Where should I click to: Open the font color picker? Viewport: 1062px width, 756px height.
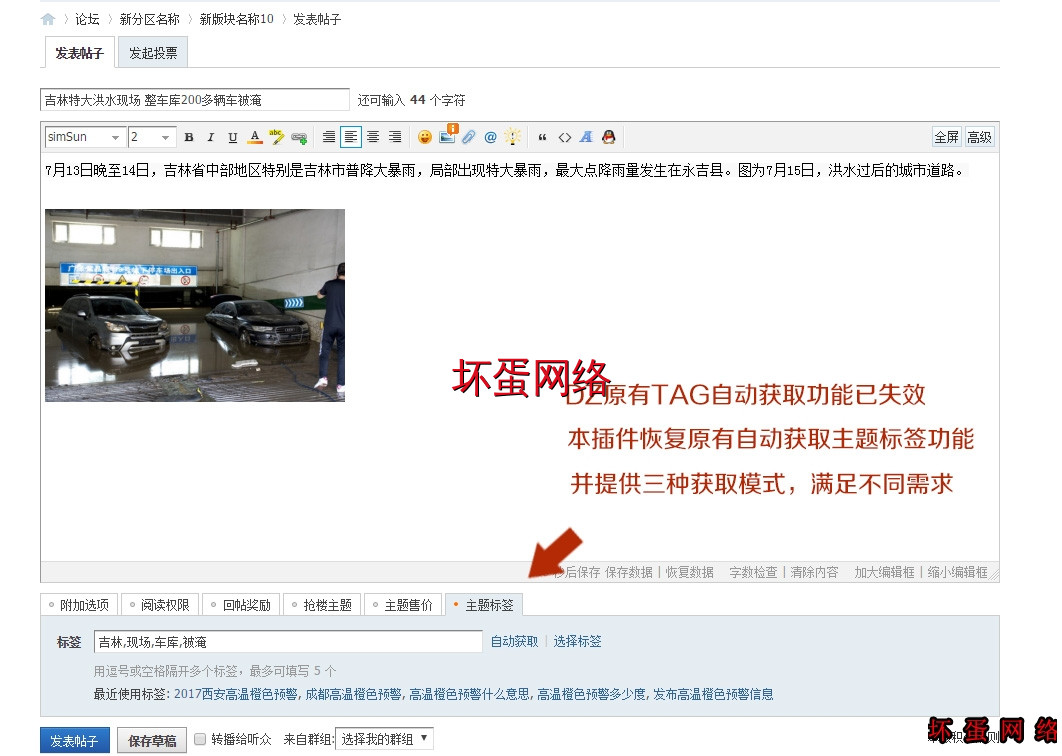pyautogui.click(x=255, y=138)
